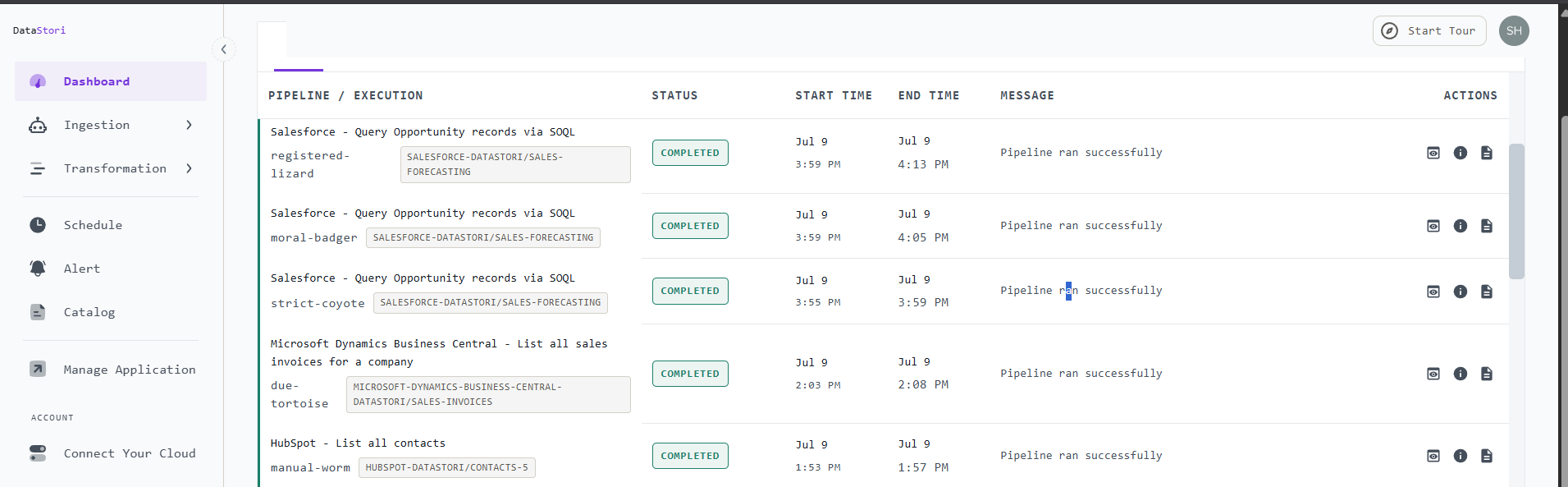Expand the Ingestion submenu chevron
This screenshot has width=1568, height=487.
click(189, 125)
